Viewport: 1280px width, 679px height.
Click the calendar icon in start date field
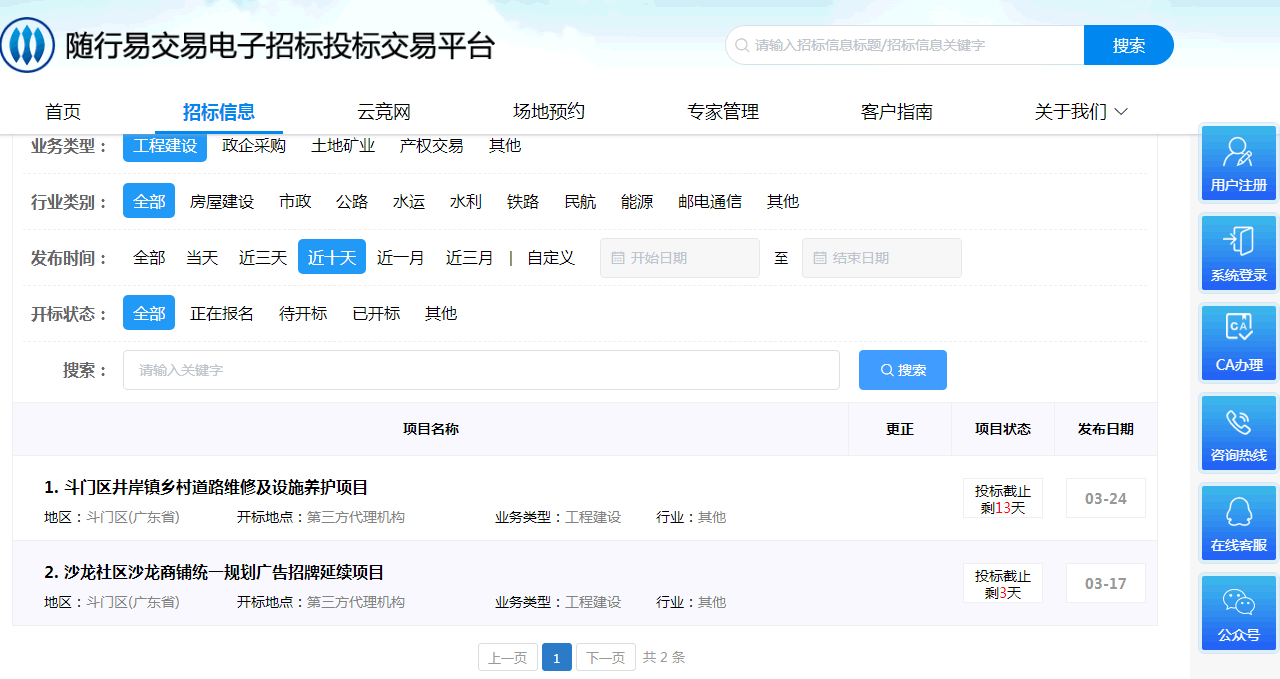coord(617,258)
